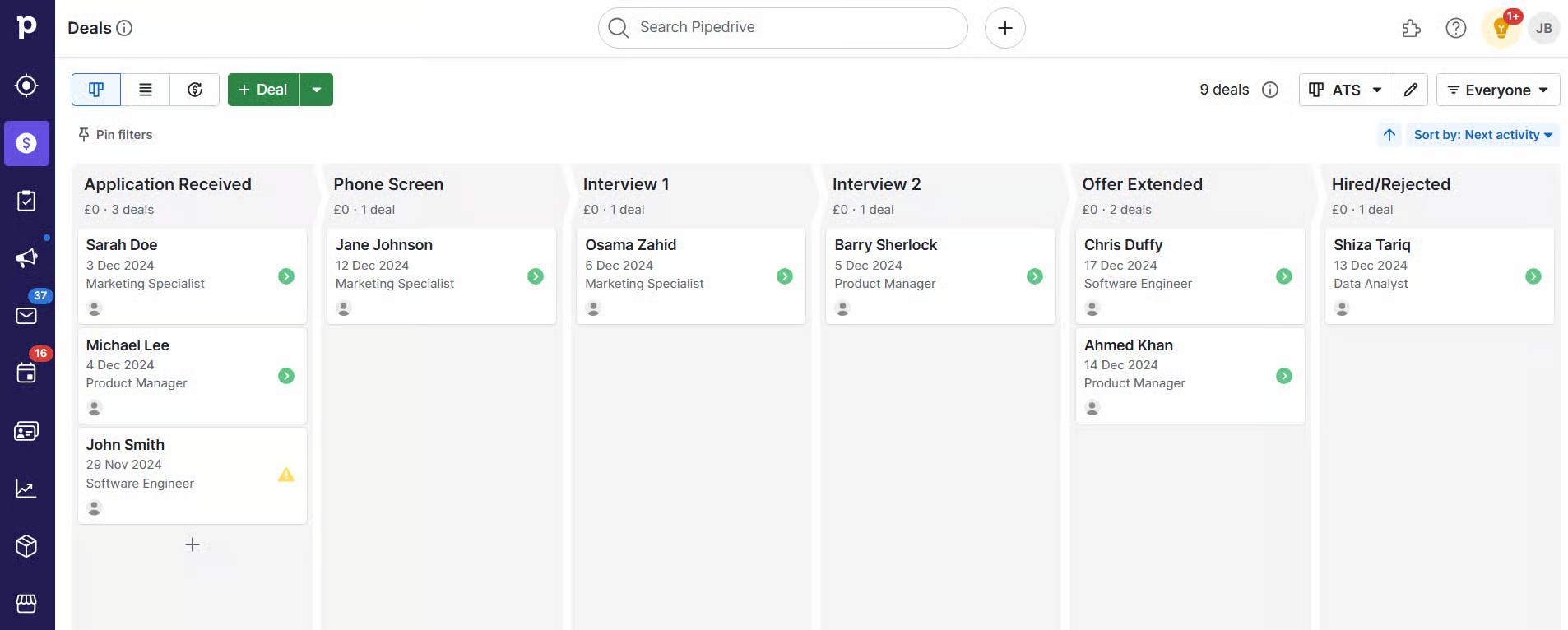This screenshot has width=1568, height=630.
Task: Select Deals dollar icon in sidebar
Action: click(26, 143)
